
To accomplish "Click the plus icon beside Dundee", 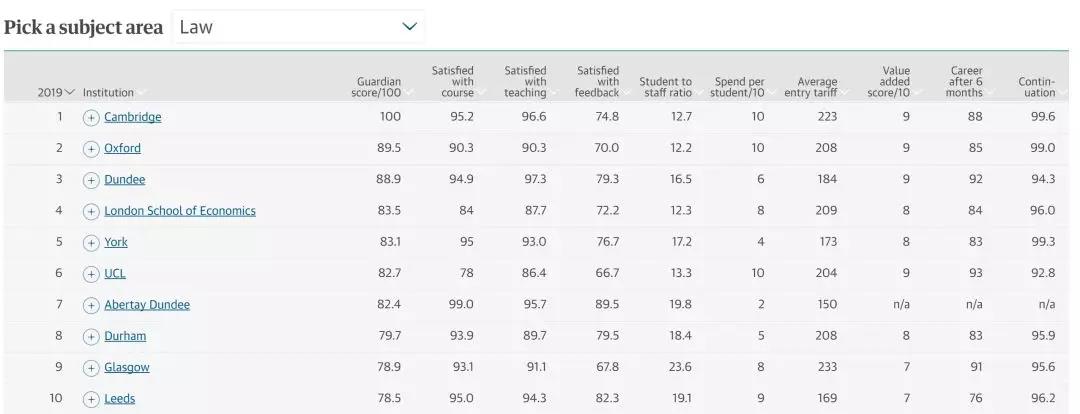I will point(91,180).
